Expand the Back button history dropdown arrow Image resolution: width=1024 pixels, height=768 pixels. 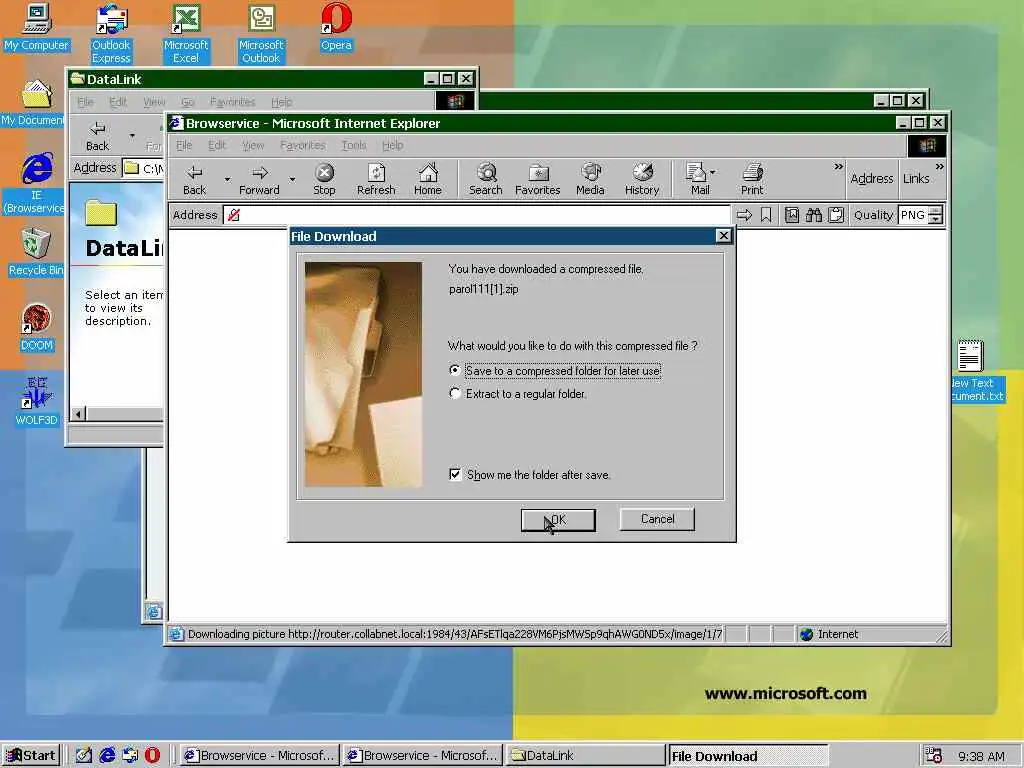pos(227,179)
